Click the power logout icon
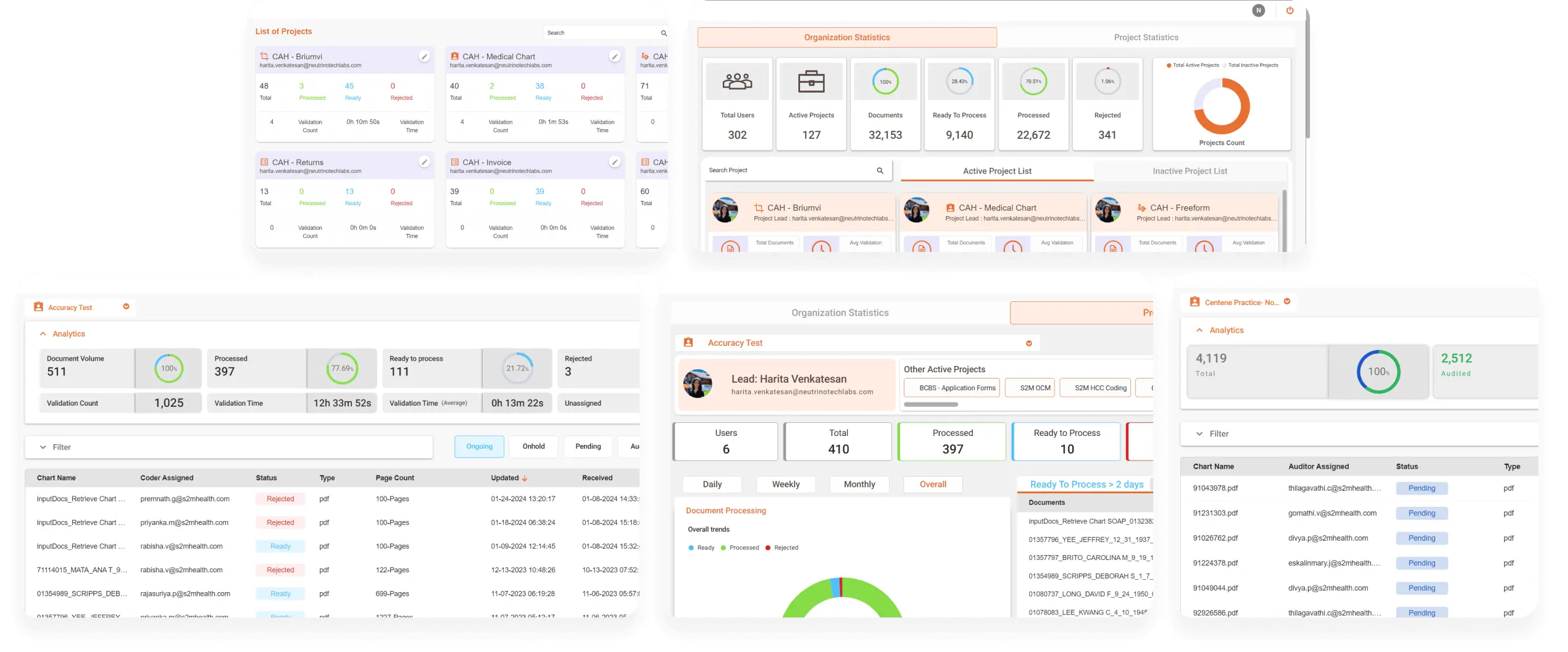This screenshot has width=1568, height=652. (1290, 10)
